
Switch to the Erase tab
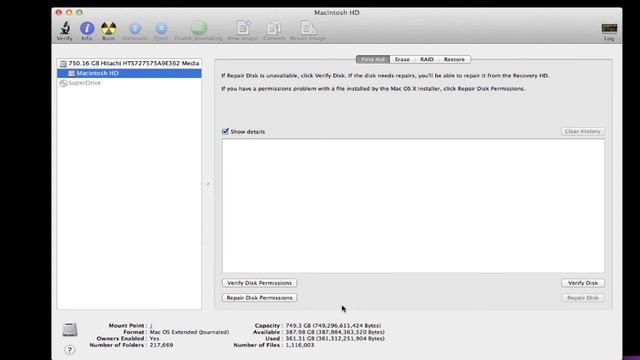point(402,60)
